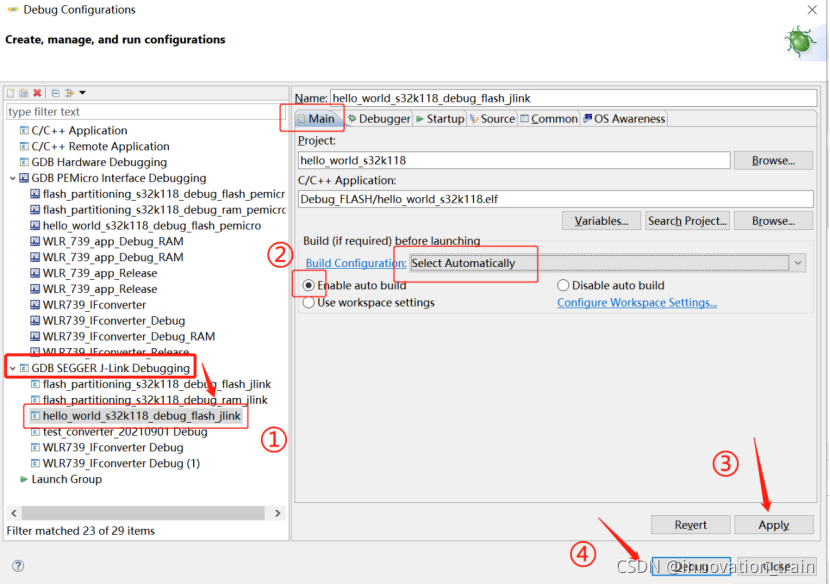The image size is (830, 585).
Task: Delete selected launch configuration with the red X
Action: click(37, 93)
